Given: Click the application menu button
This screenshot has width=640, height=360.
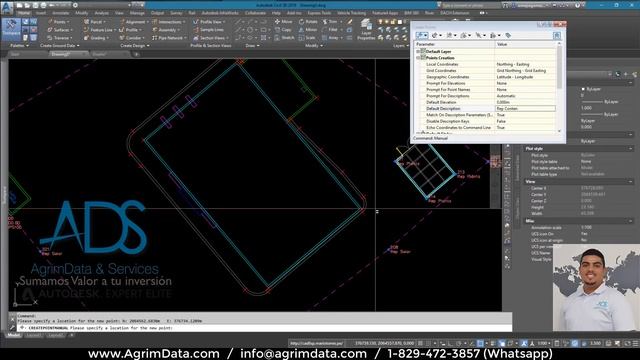Looking at the screenshot, I should 7,7.
